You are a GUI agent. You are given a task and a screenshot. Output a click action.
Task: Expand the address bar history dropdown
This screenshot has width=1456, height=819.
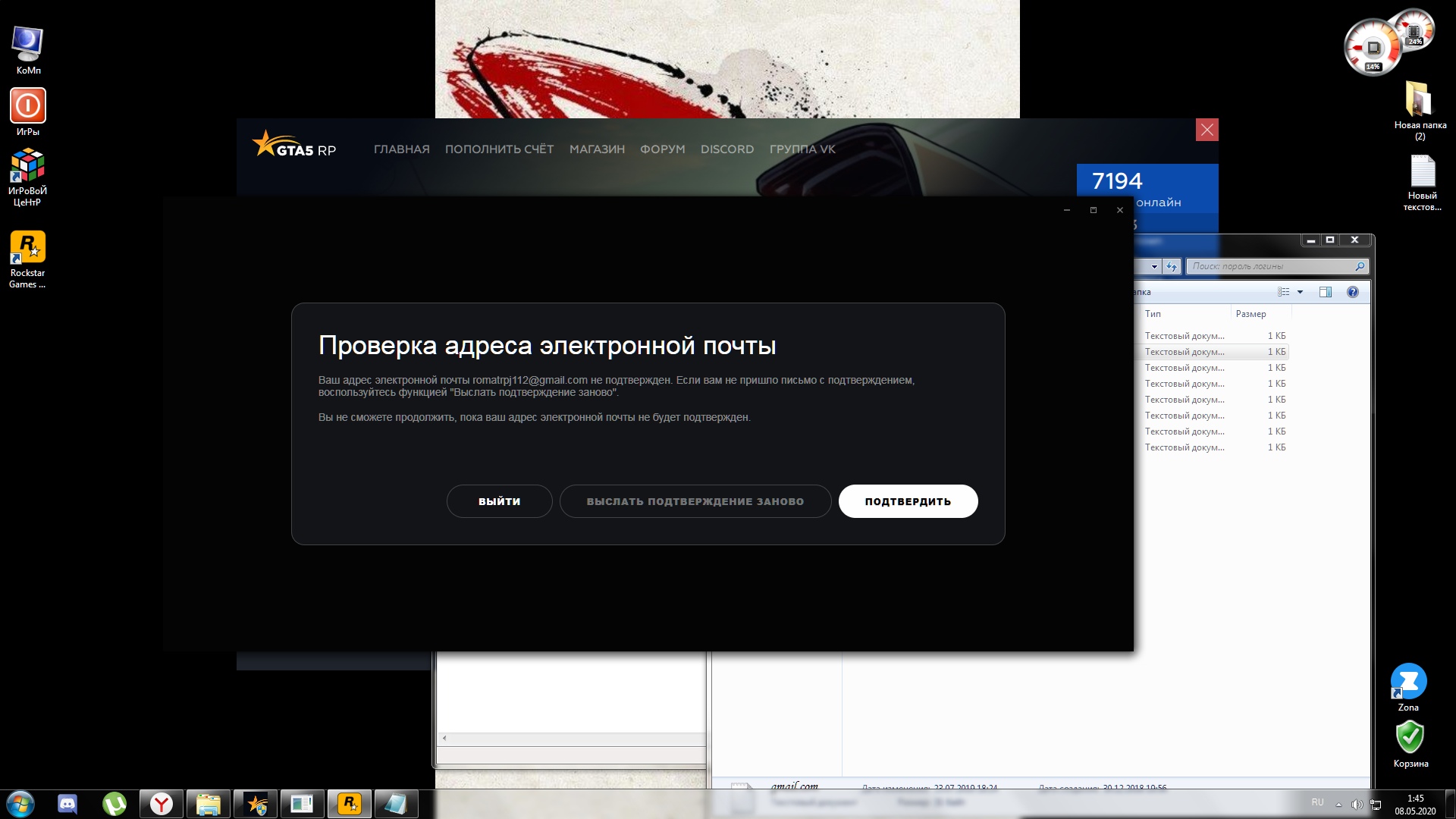tap(1154, 266)
